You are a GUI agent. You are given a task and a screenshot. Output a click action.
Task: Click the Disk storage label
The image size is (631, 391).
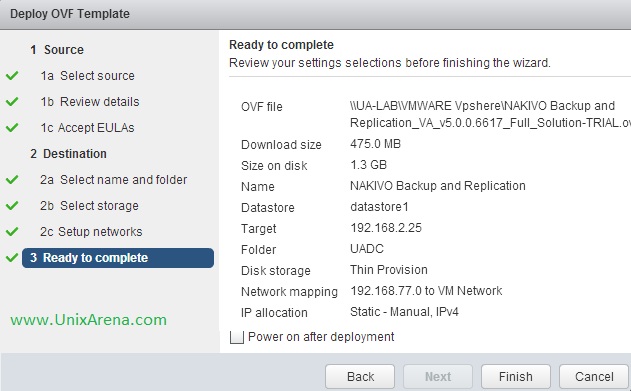click(x=276, y=271)
